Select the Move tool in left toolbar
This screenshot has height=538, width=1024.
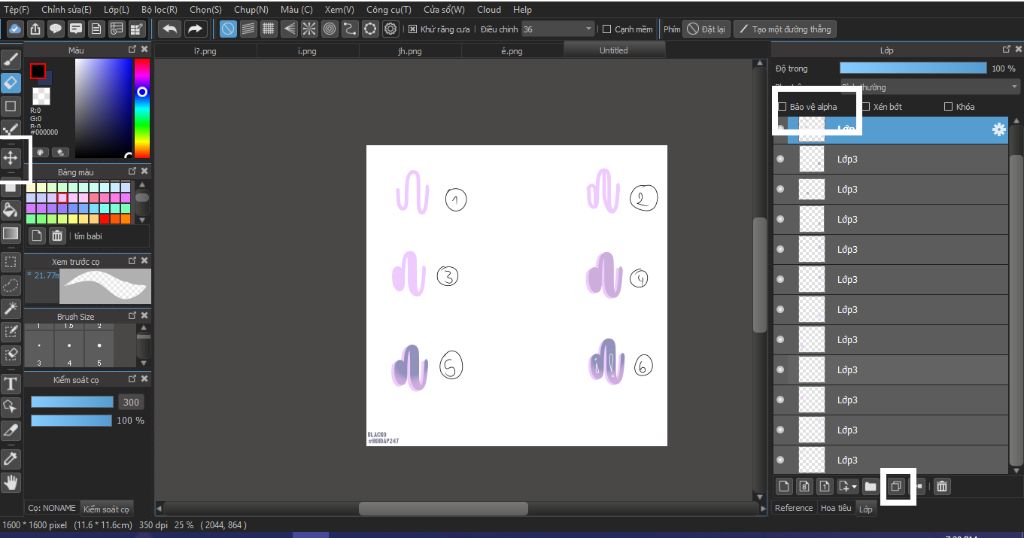(11, 157)
